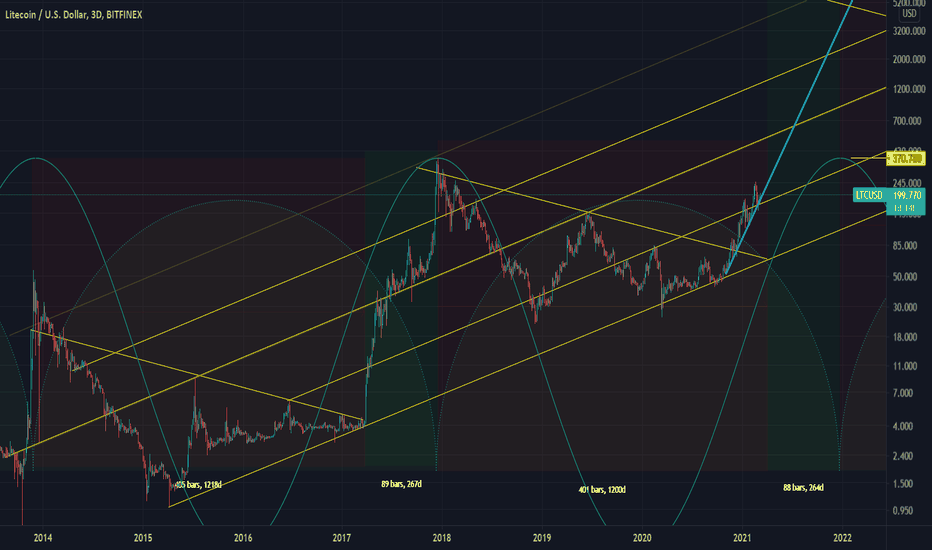The width and height of the screenshot is (932, 550).
Task: Click the Litecoin / U.S. Dollar chart title
Action: coord(74,15)
